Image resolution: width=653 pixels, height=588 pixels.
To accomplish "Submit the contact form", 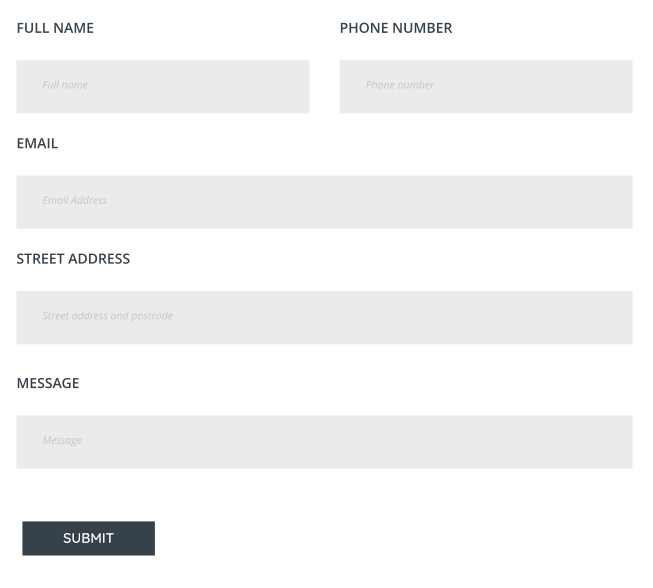I will (x=88, y=538).
